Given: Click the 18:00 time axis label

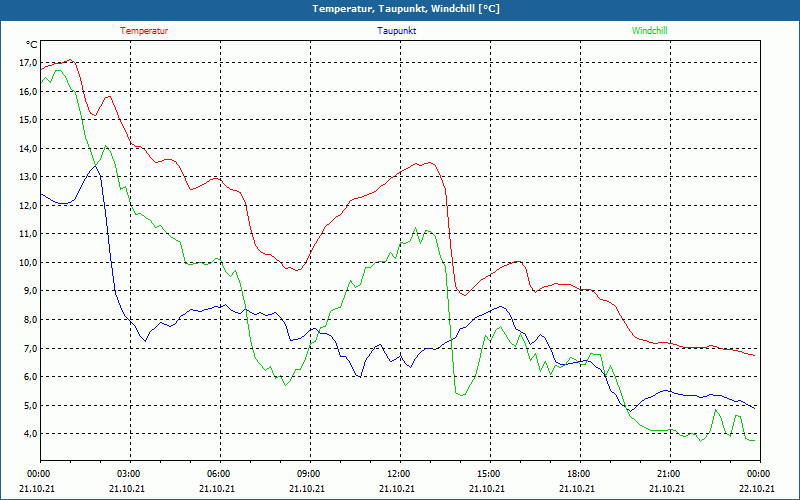Looking at the screenshot, I should pyautogui.click(x=580, y=473).
